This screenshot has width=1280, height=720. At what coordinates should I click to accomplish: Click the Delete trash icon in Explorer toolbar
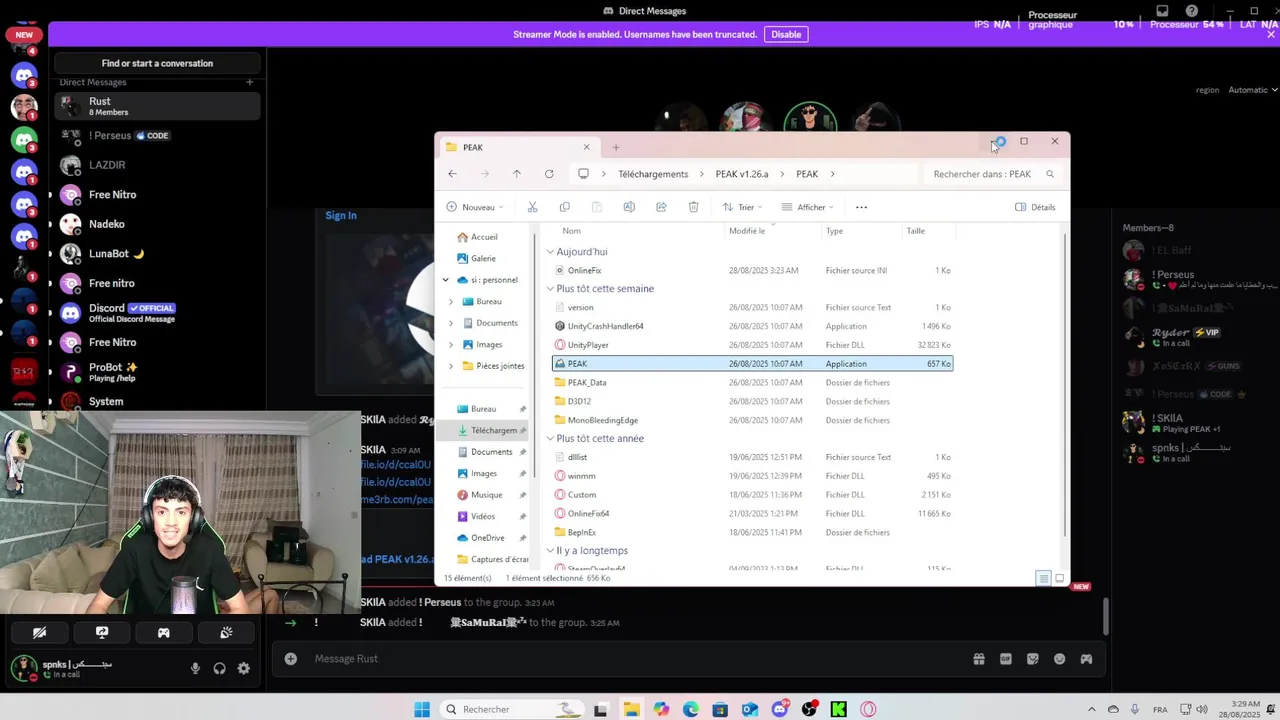(693, 207)
